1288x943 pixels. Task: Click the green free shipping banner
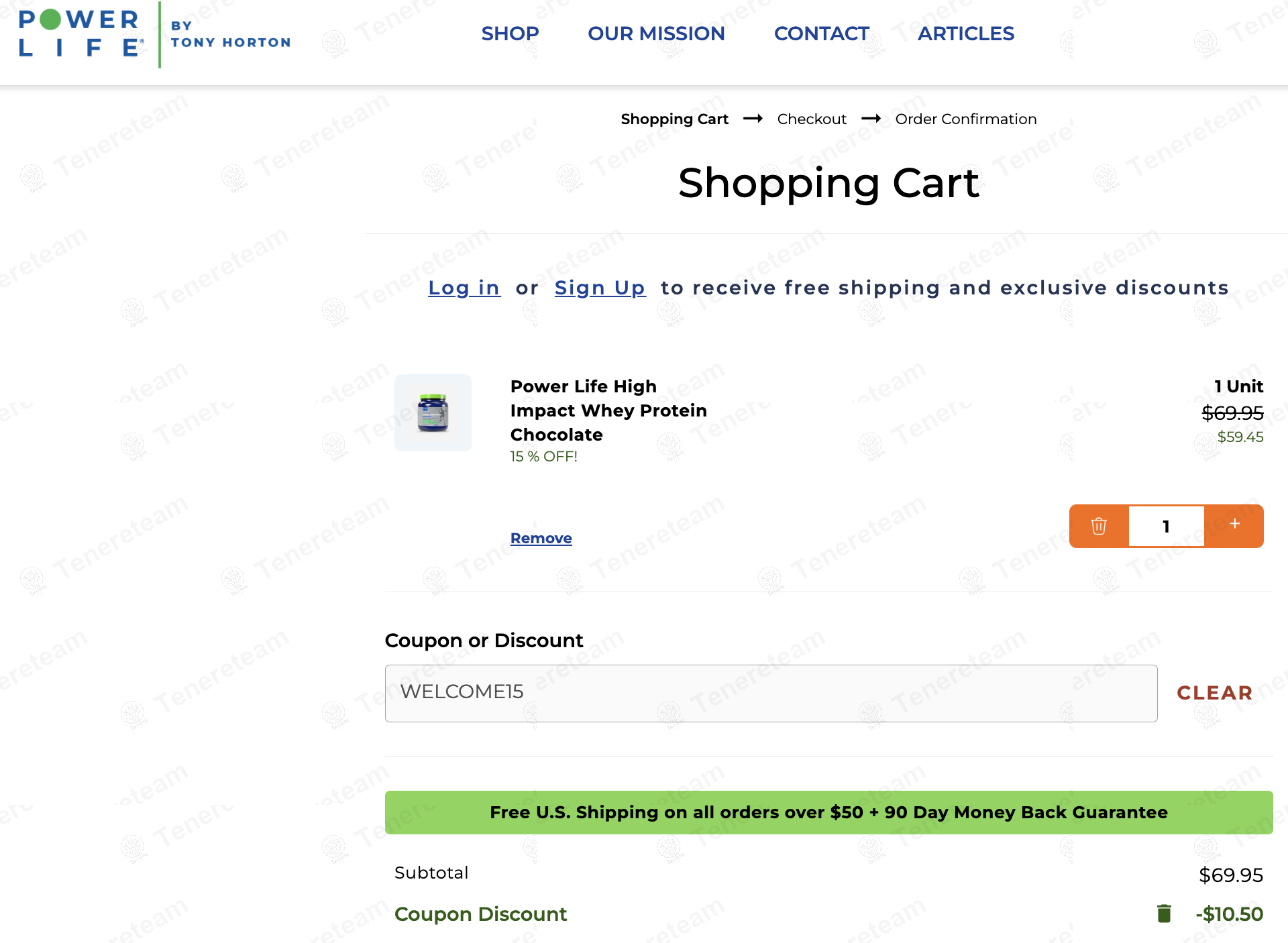[828, 812]
